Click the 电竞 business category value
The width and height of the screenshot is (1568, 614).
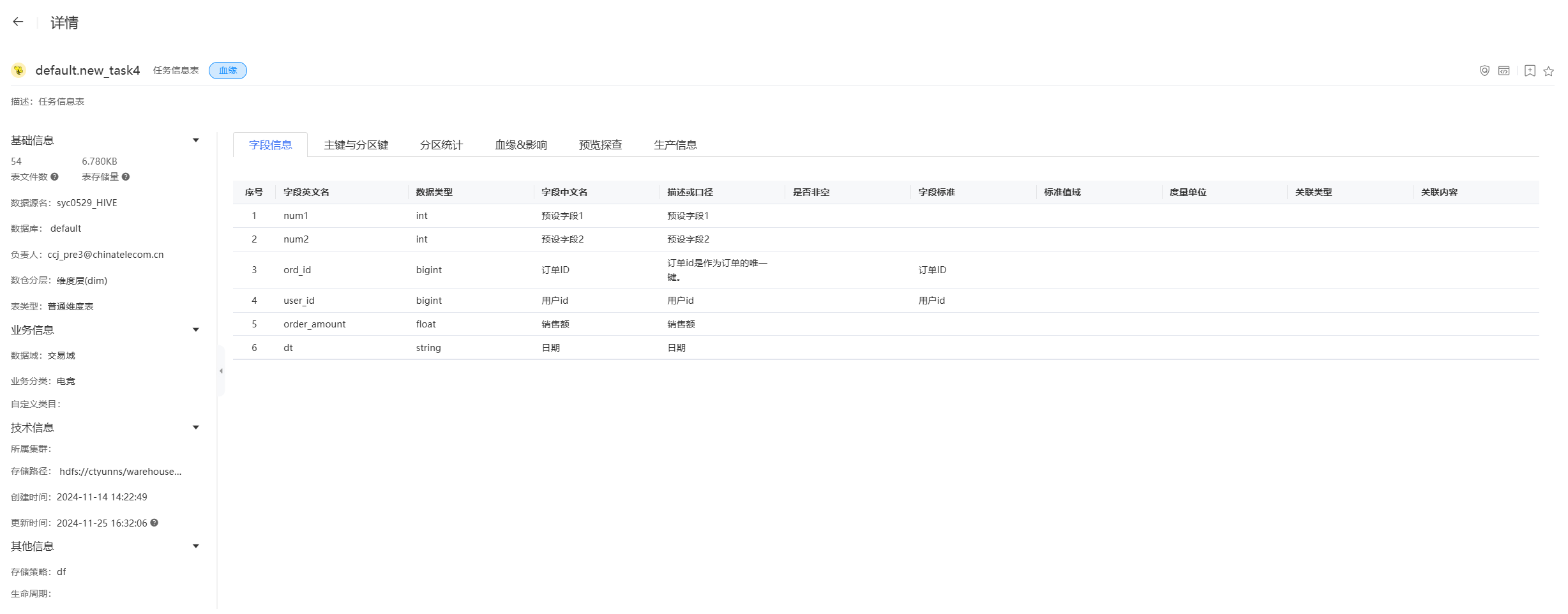tap(66, 381)
